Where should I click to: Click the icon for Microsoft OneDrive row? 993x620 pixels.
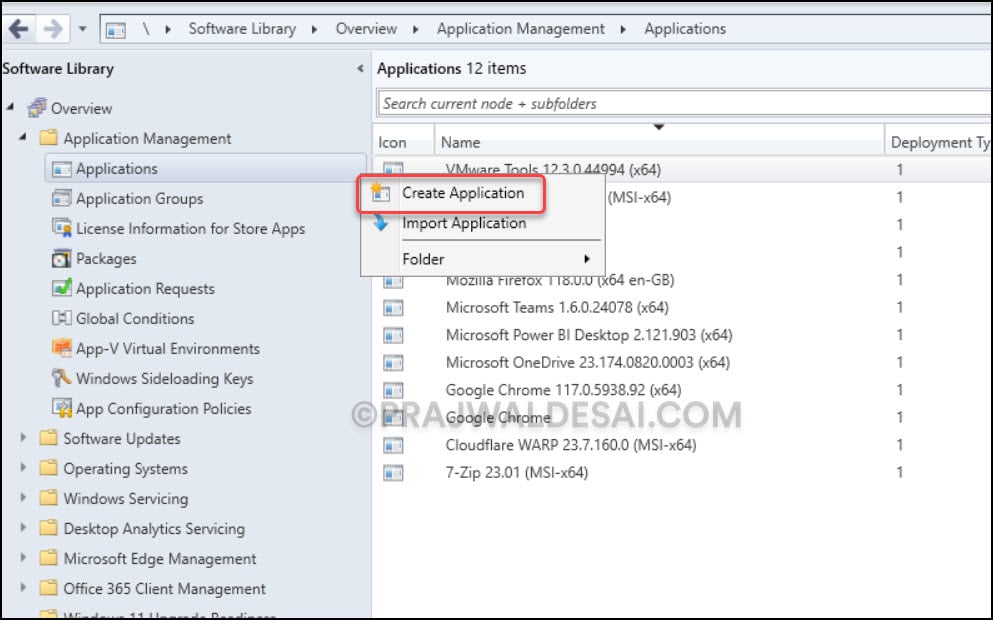393,363
